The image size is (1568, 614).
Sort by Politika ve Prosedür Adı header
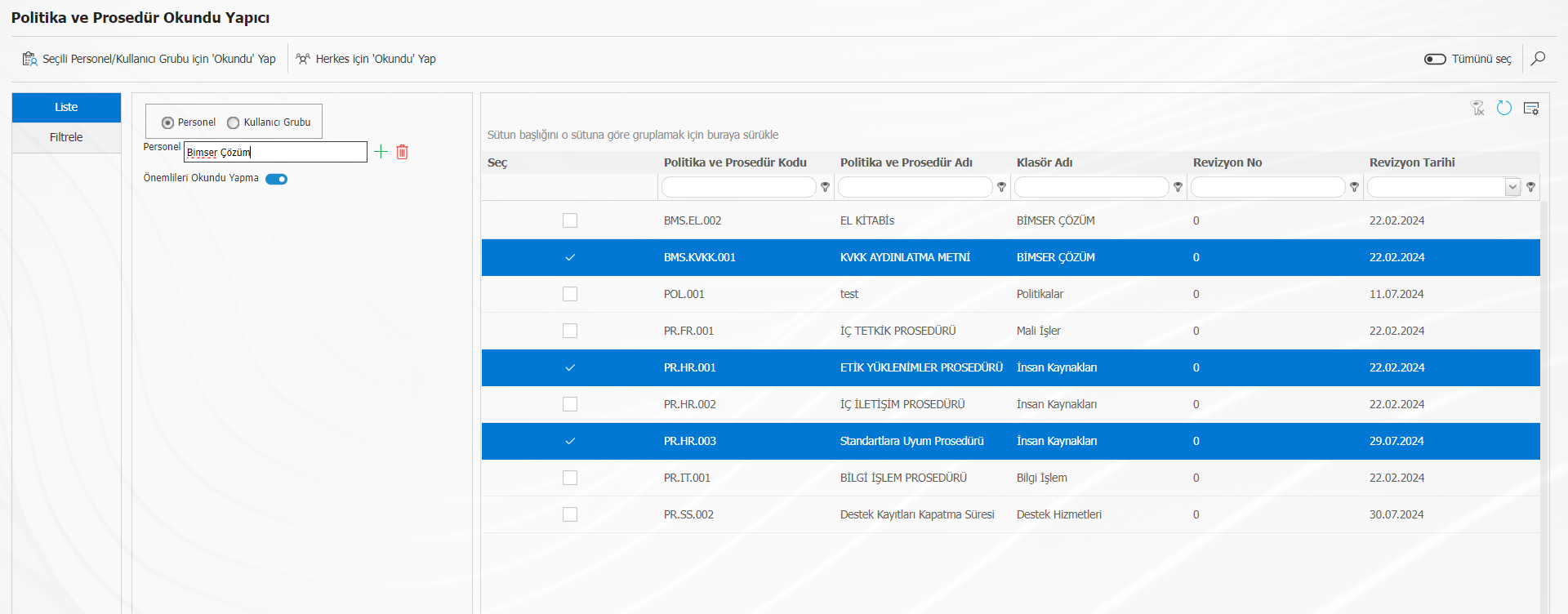(906, 162)
